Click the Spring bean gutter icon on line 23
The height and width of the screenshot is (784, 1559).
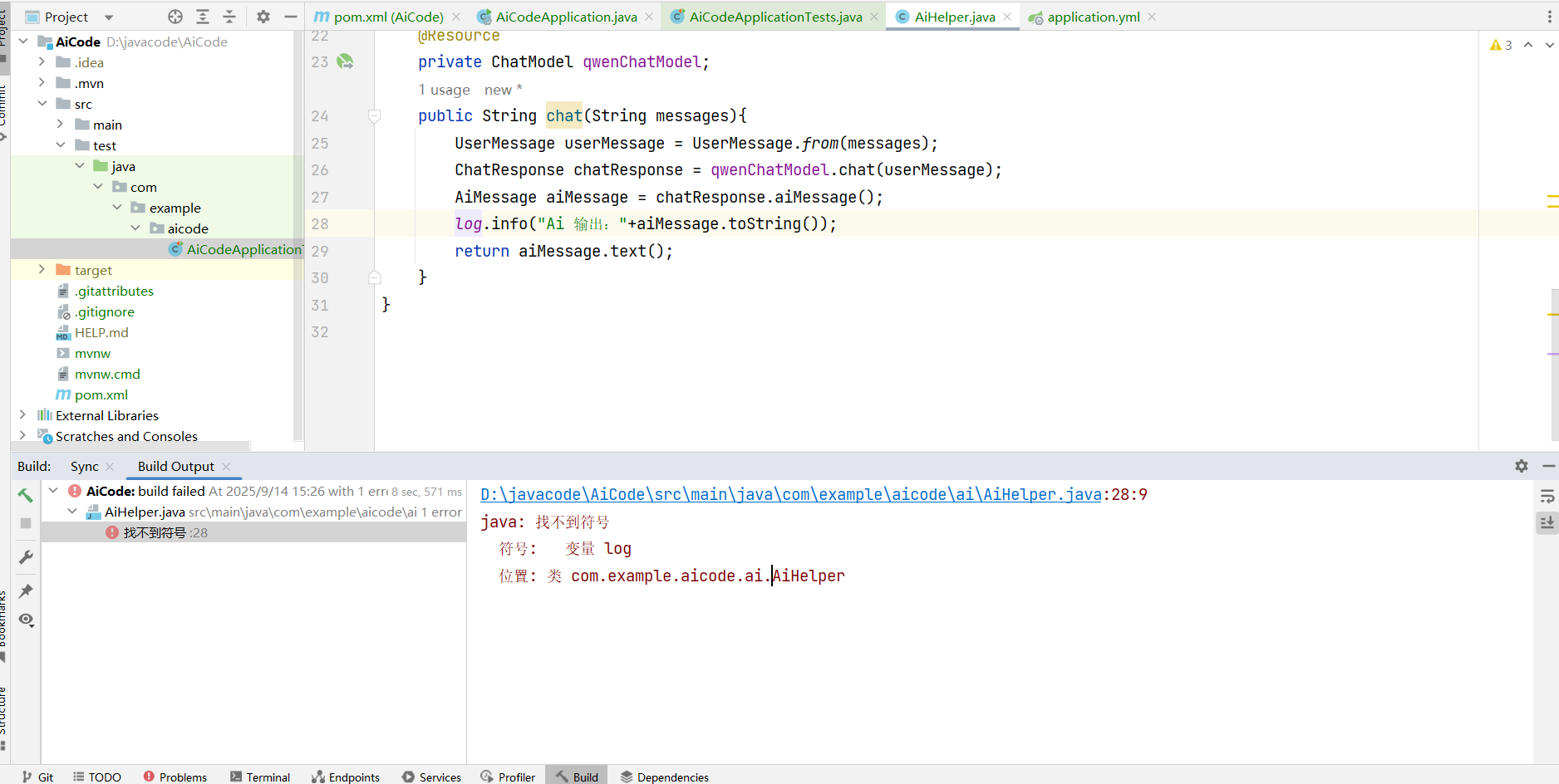(x=345, y=61)
